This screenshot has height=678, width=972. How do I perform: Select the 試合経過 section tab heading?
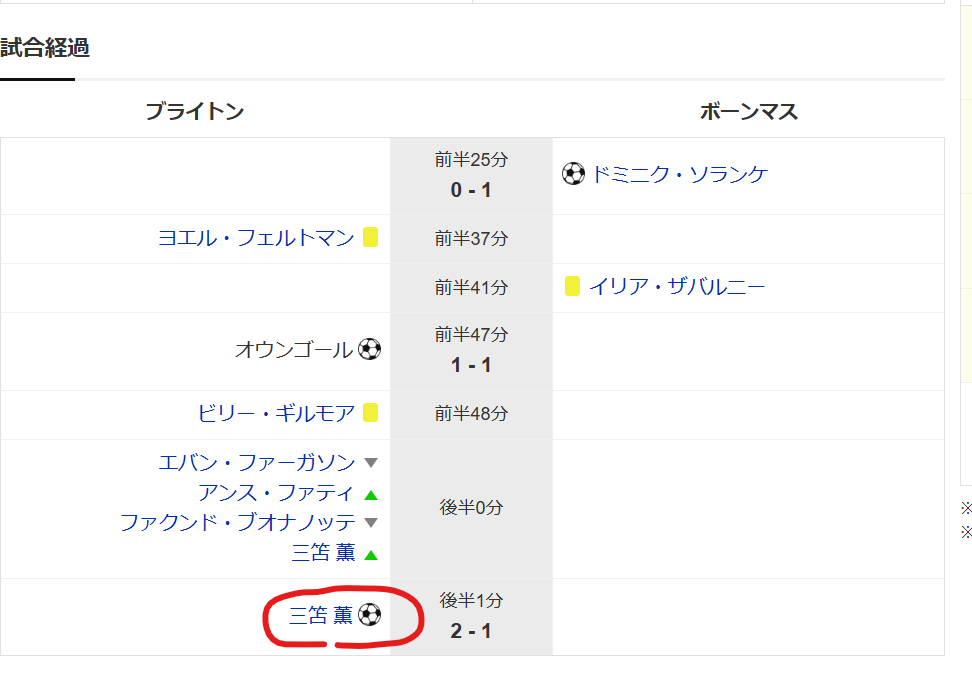click(x=45, y=48)
